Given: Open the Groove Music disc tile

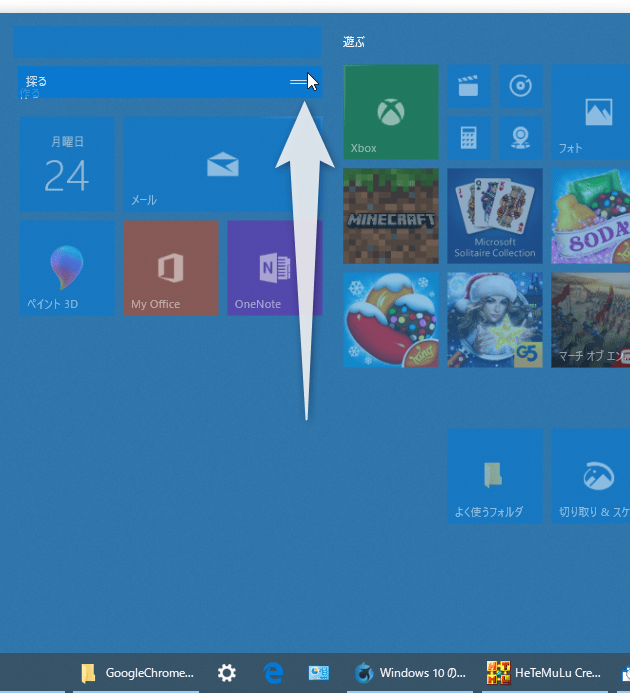Looking at the screenshot, I should click(521, 86).
